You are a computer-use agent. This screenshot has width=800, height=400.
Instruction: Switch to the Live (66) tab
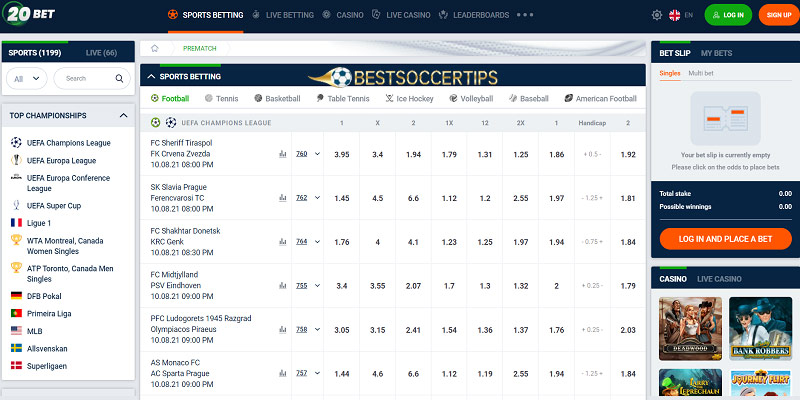point(101,53)
